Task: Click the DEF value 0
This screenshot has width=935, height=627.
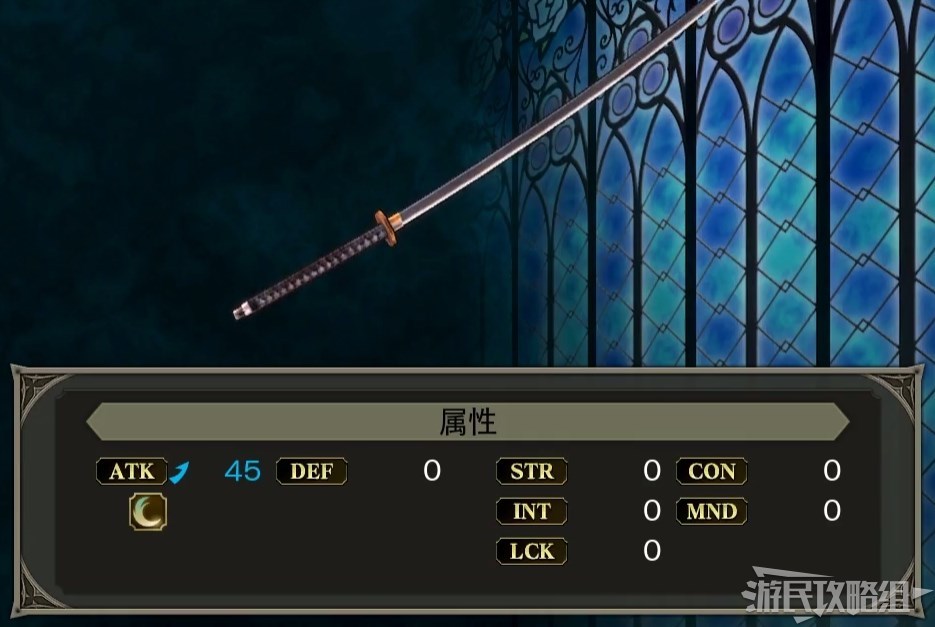Action: [432, 471]
